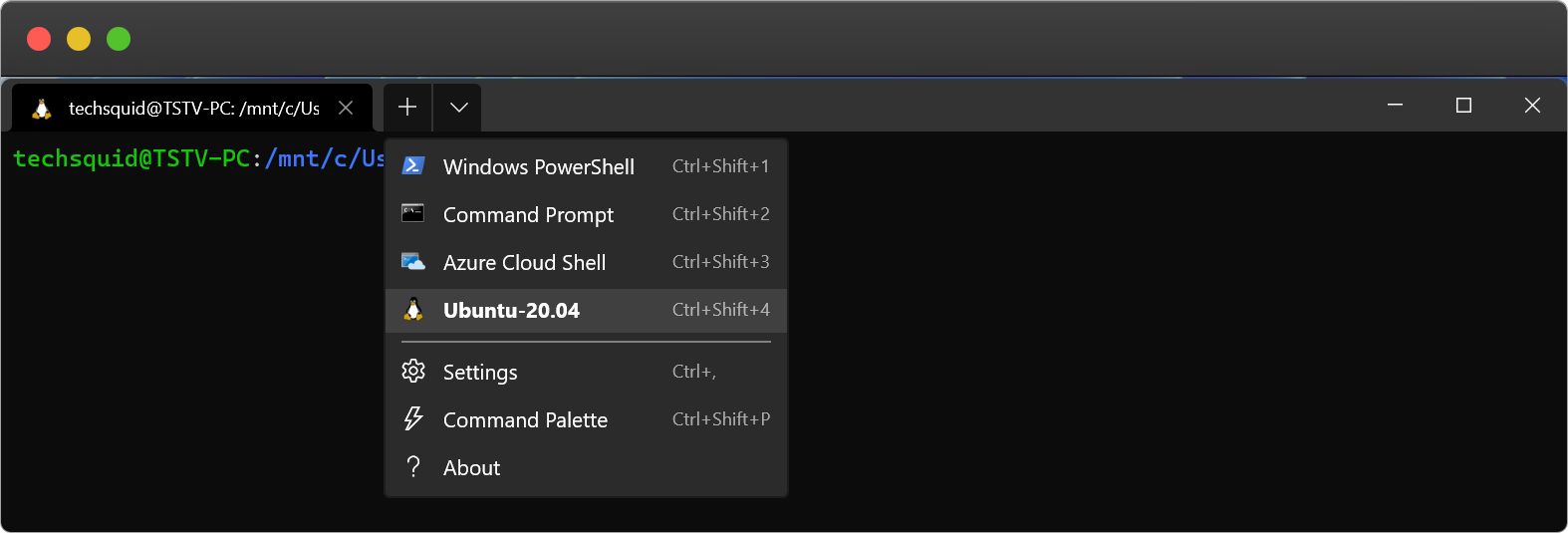Click the Azure Cloud Shell icon
Image resolution: width=1568 pixels, height=533 pixels.
413,262
